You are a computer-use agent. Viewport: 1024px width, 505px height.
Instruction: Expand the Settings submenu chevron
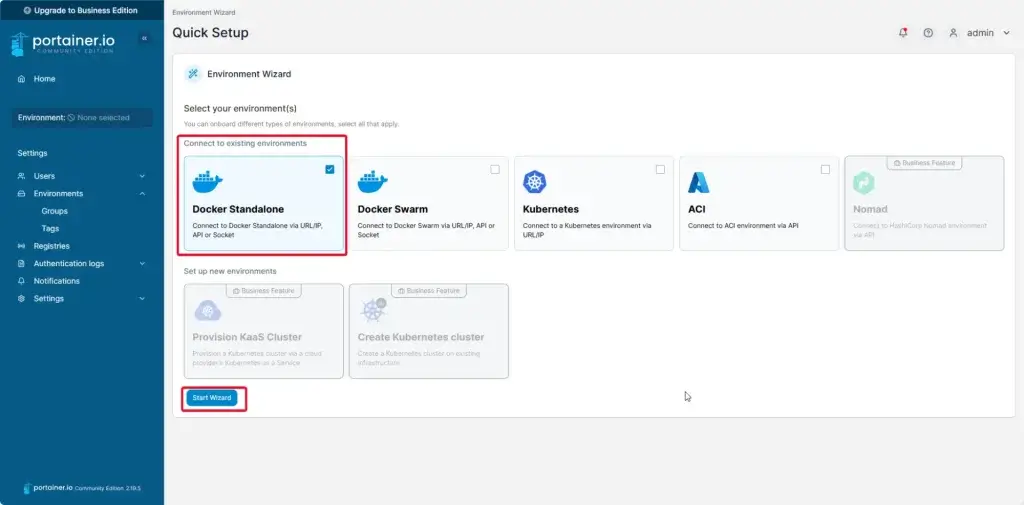pyautogui.click(x=142, y=299)
